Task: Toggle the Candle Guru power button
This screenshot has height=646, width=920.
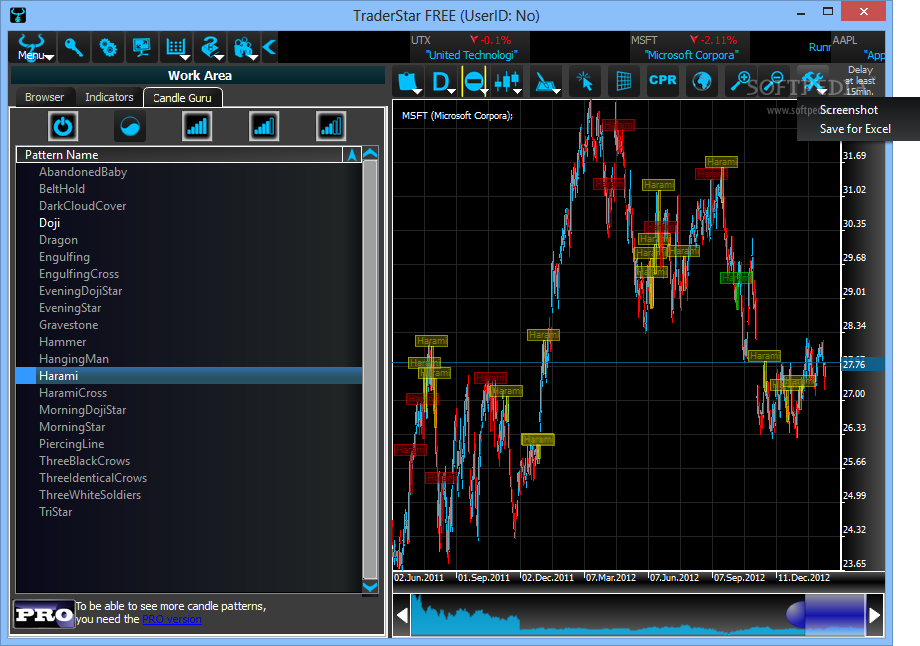Action: pyautogui.click(x=63, y=126)
